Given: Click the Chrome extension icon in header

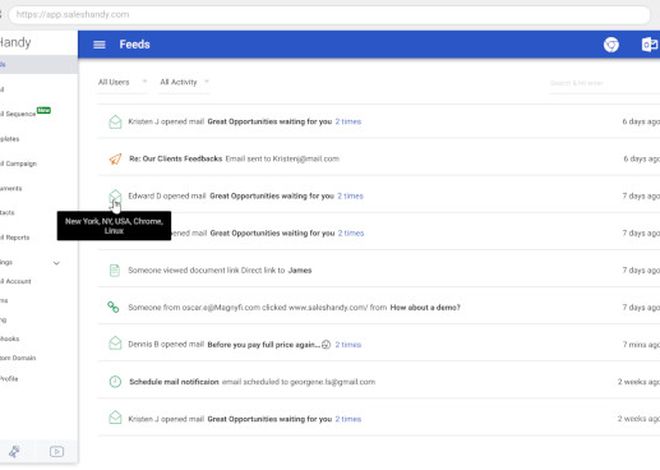Looking at the screenshot, I should [x=611, y=45].
